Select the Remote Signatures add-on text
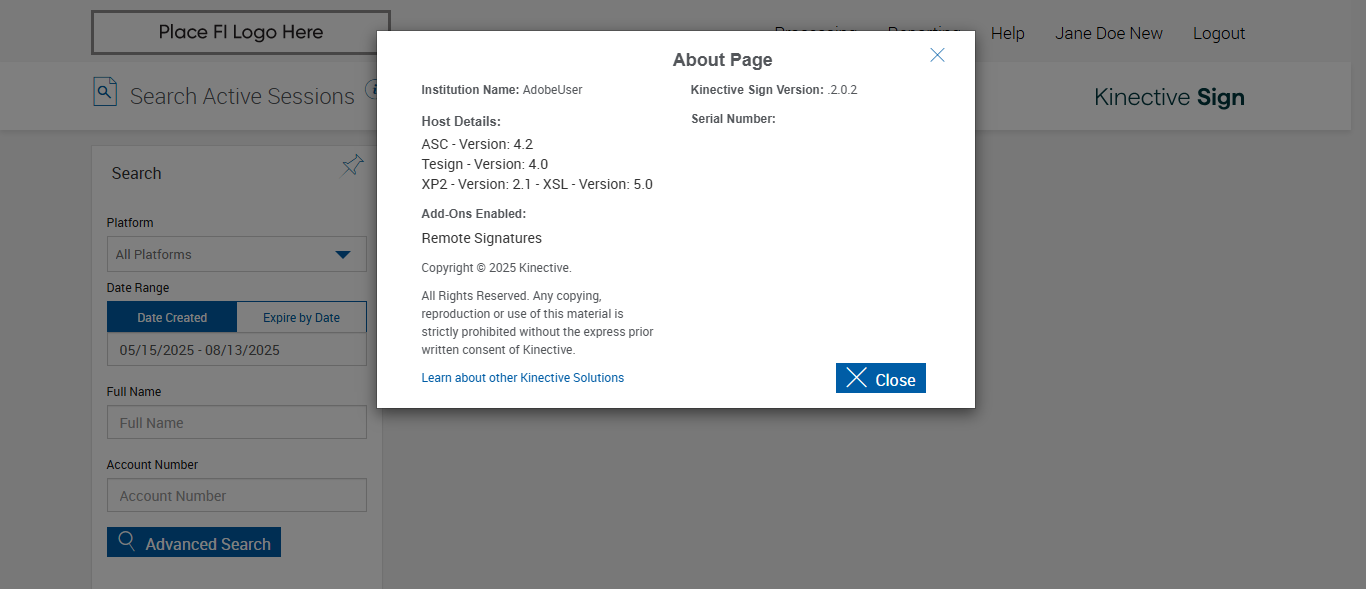Viewport: 1366px width, 589px height. pos(482,238)
